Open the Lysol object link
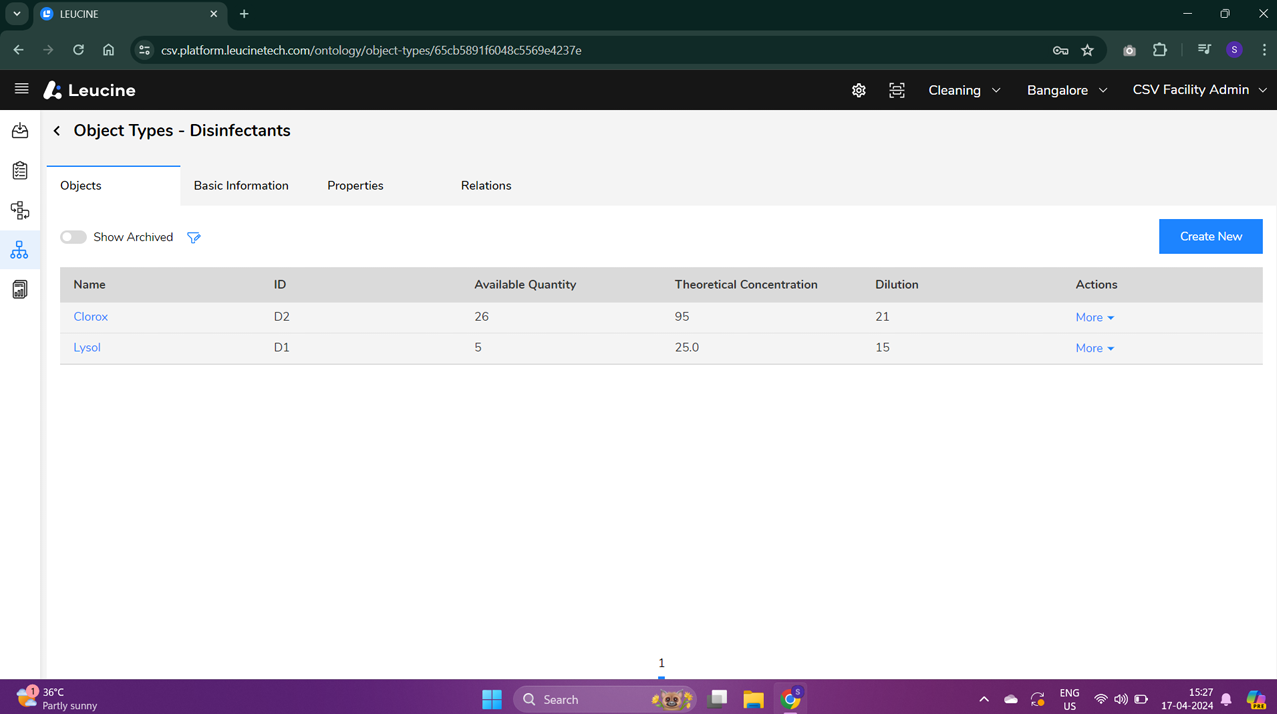This screenshot has height=714, width=1277. [x=87, y=348]
